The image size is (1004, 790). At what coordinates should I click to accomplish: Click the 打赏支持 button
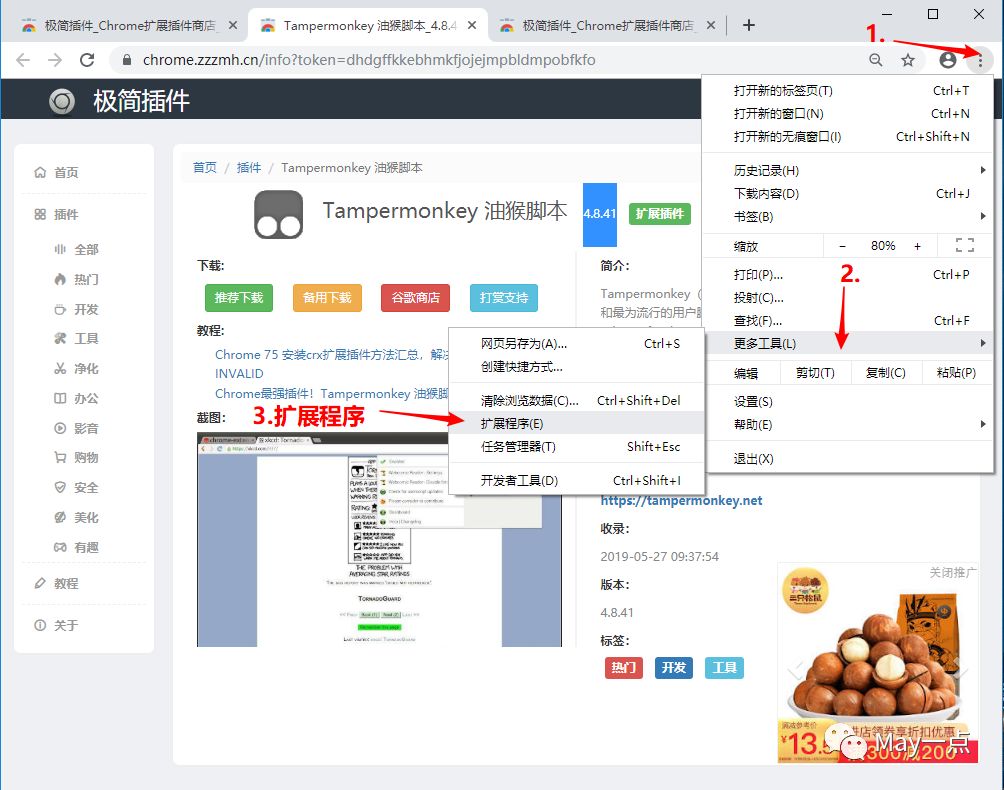504,298
